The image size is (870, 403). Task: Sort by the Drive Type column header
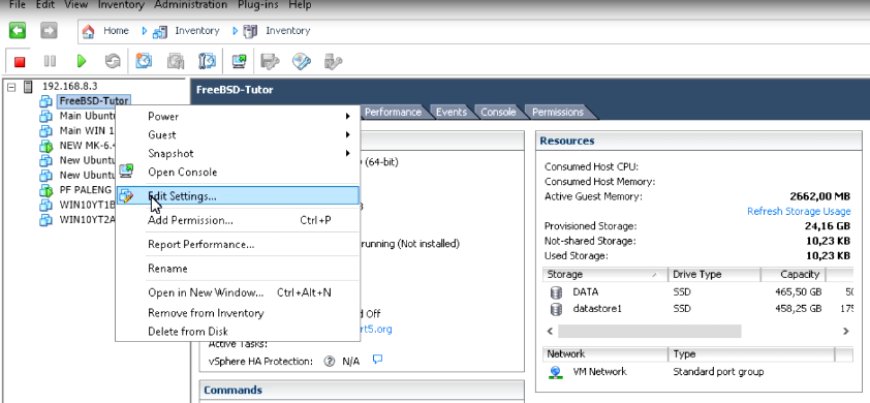(x=714, y=274)
